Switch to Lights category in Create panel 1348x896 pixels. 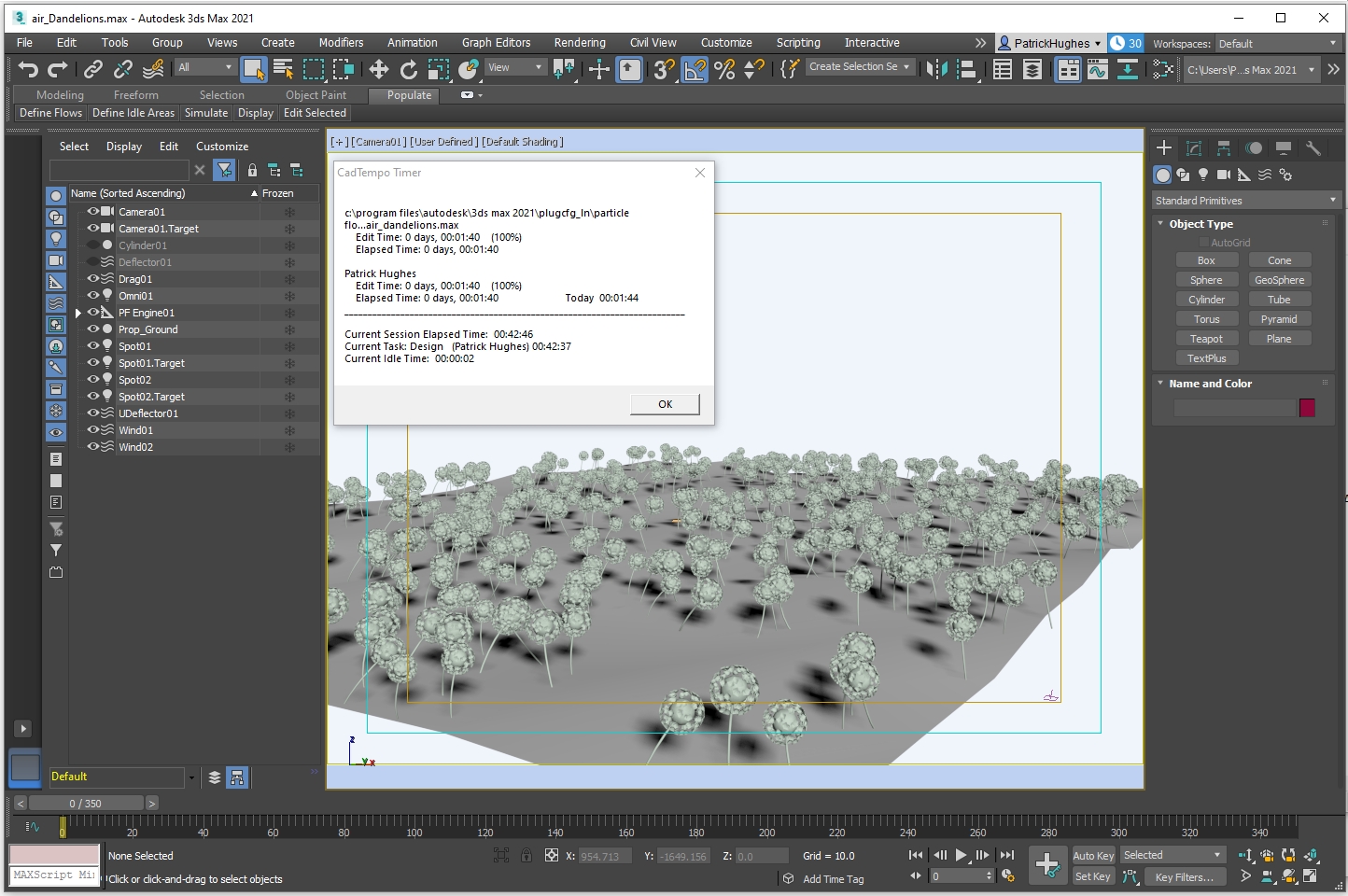[x=1203, y=175]
